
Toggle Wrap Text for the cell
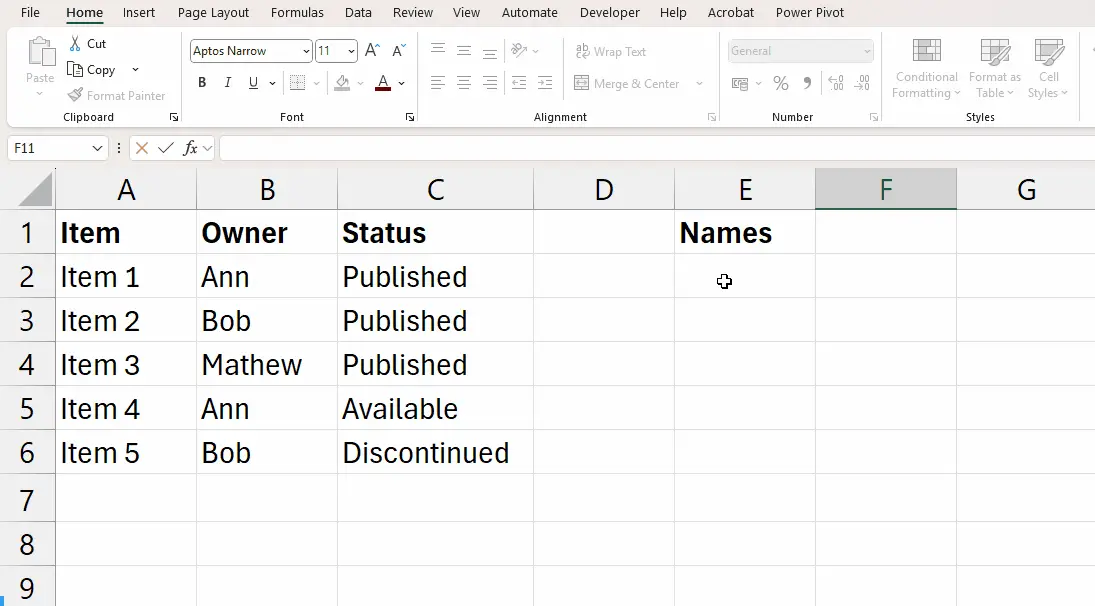tap(610, 52)
